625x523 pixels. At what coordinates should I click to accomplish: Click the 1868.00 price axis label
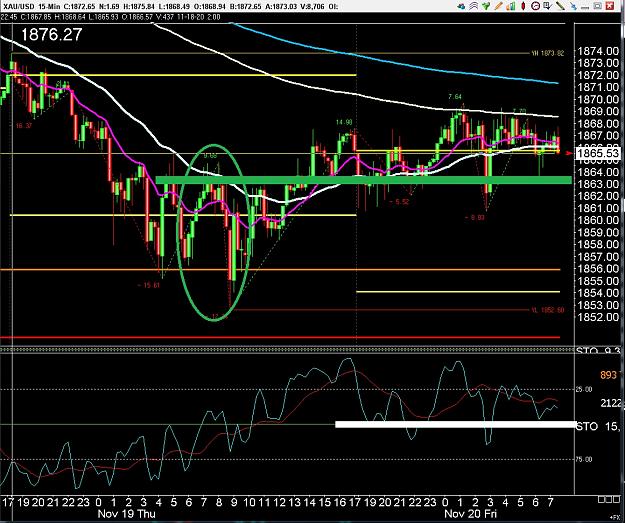click(598, 124)
